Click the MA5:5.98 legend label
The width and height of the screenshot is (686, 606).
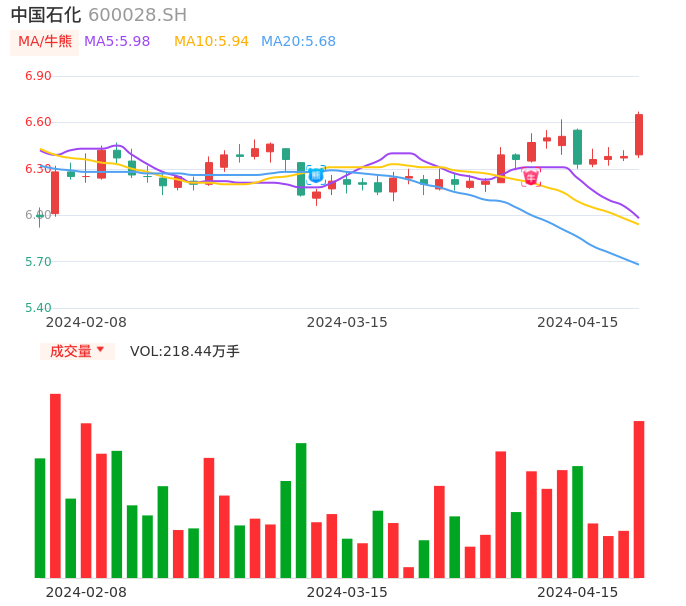pyautogui.click(x=117, y=42)
